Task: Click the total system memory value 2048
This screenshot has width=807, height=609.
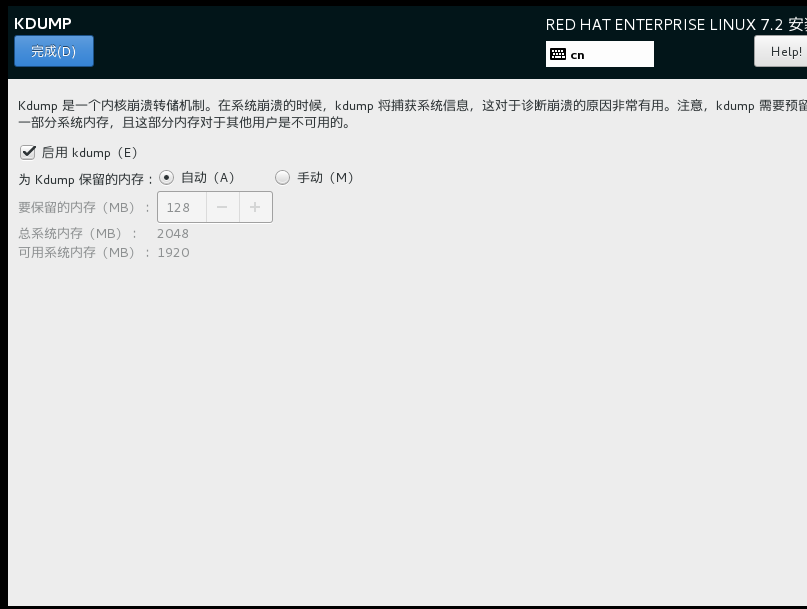Action: 173,234
